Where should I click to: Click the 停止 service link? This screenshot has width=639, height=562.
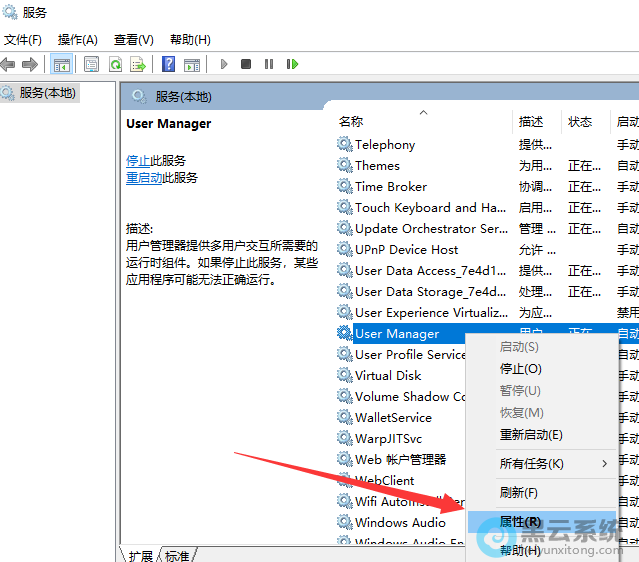pos(138,160)
